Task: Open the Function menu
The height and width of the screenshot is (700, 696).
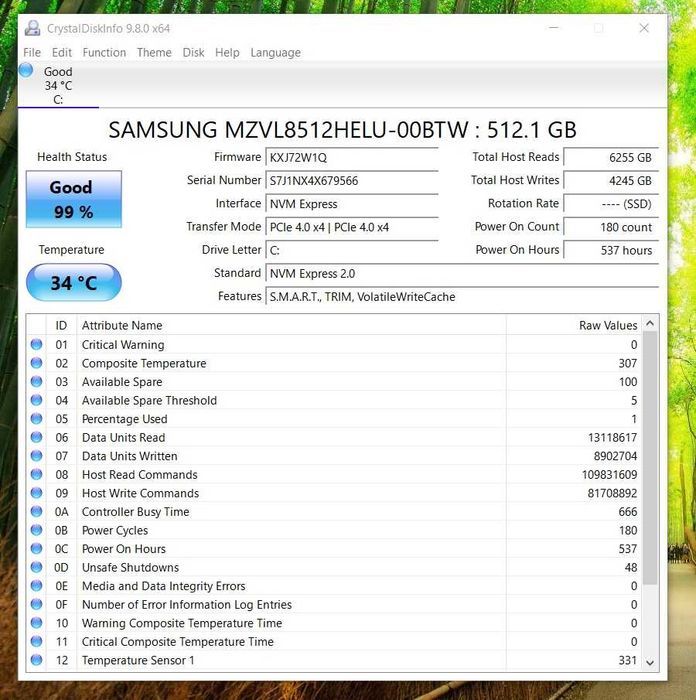Action: pos(104,53)
